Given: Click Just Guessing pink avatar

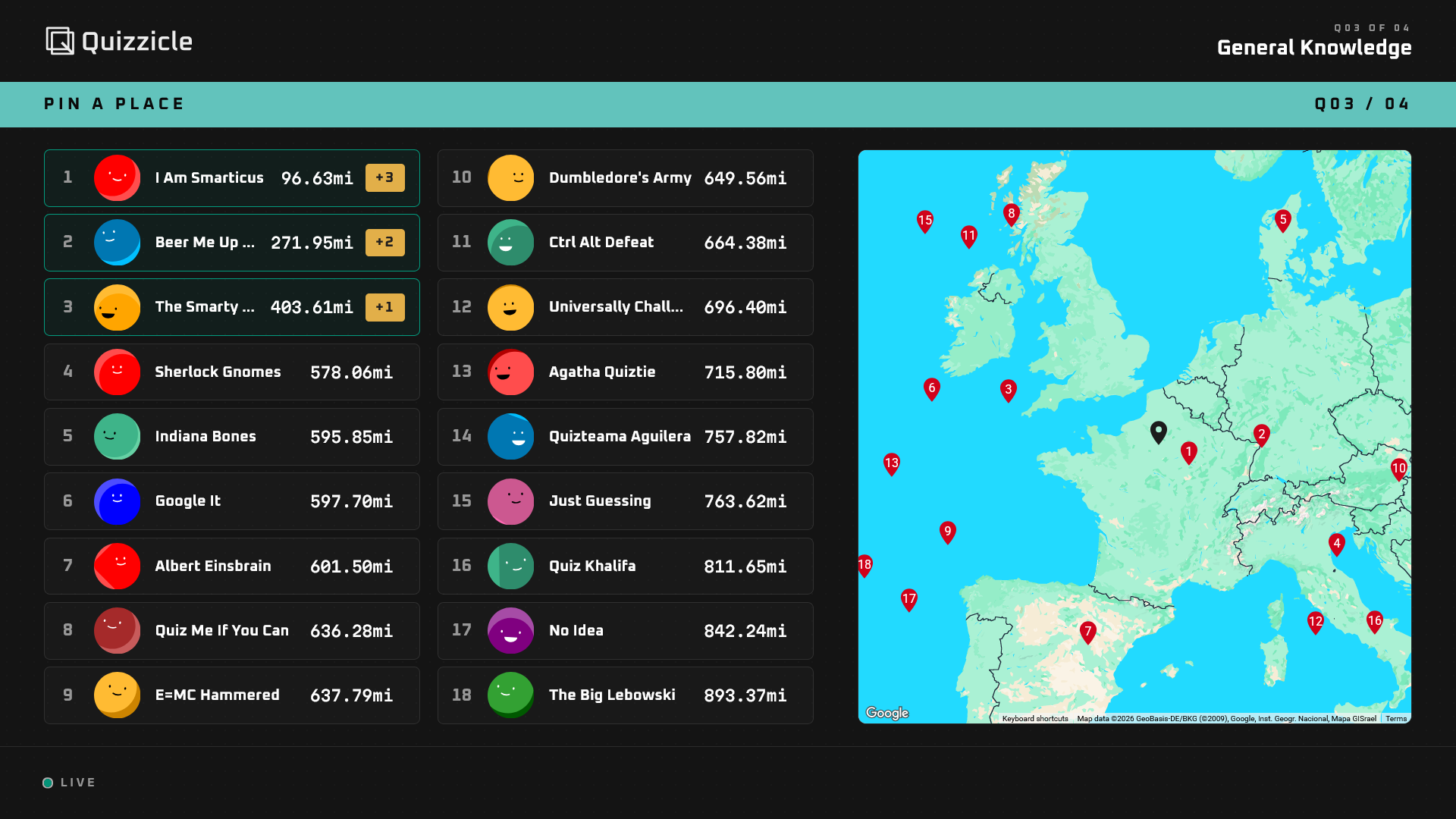Looking at the screenshot, I should pos(511,501).
